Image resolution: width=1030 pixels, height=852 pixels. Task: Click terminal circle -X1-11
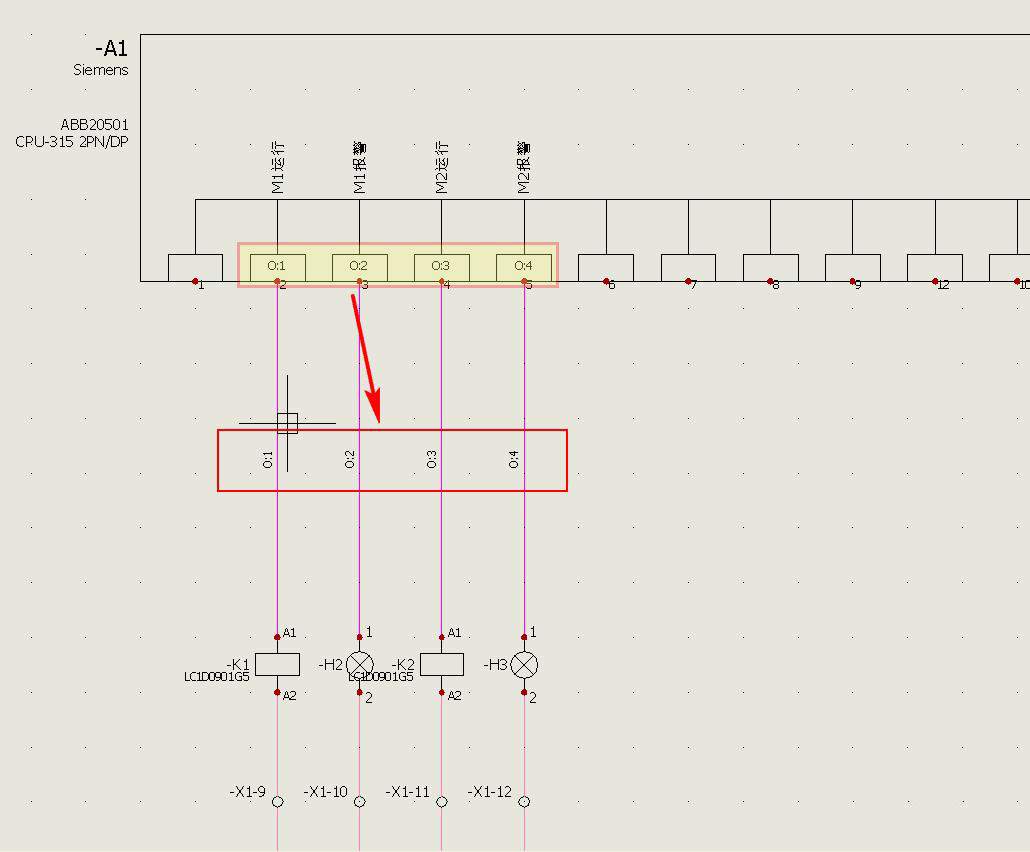point(441,801)
